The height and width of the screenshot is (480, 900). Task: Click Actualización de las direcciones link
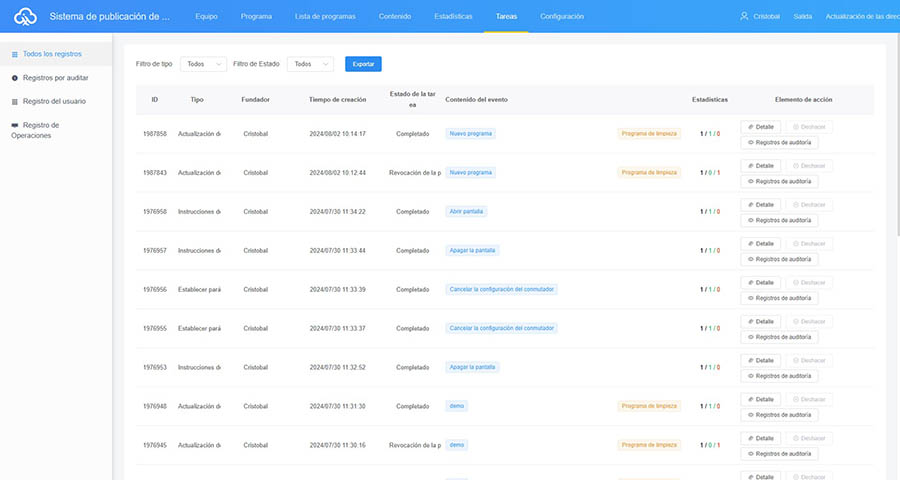862,16
